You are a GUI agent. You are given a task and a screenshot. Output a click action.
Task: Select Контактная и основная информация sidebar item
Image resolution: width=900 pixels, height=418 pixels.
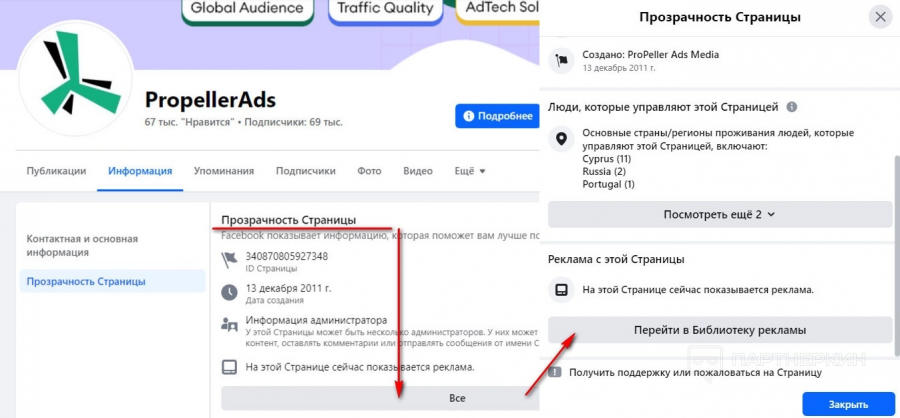83,245
